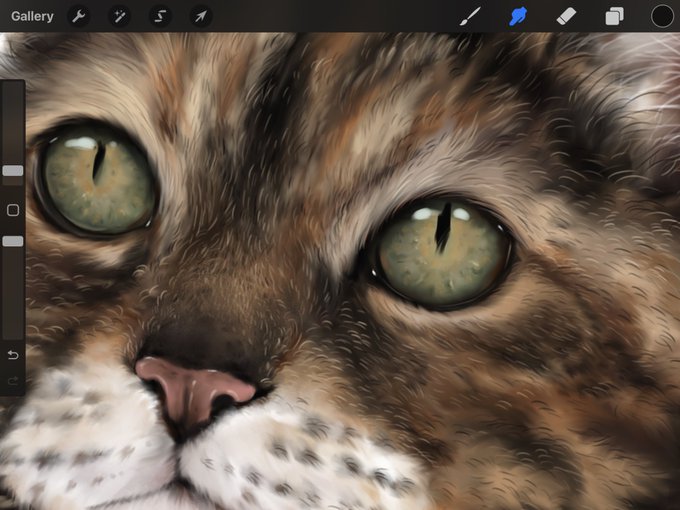680x510 pixels.
Task: Select the blue Smudge tool
Action: coord(518,16)
